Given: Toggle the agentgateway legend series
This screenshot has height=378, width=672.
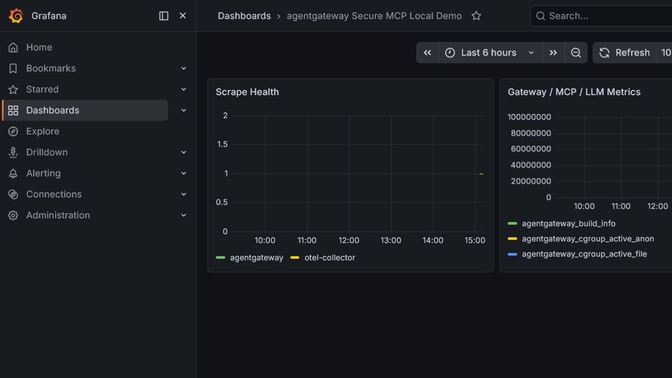Looking at the screenshot, I should pyautogui.click(x=256, y=258).
